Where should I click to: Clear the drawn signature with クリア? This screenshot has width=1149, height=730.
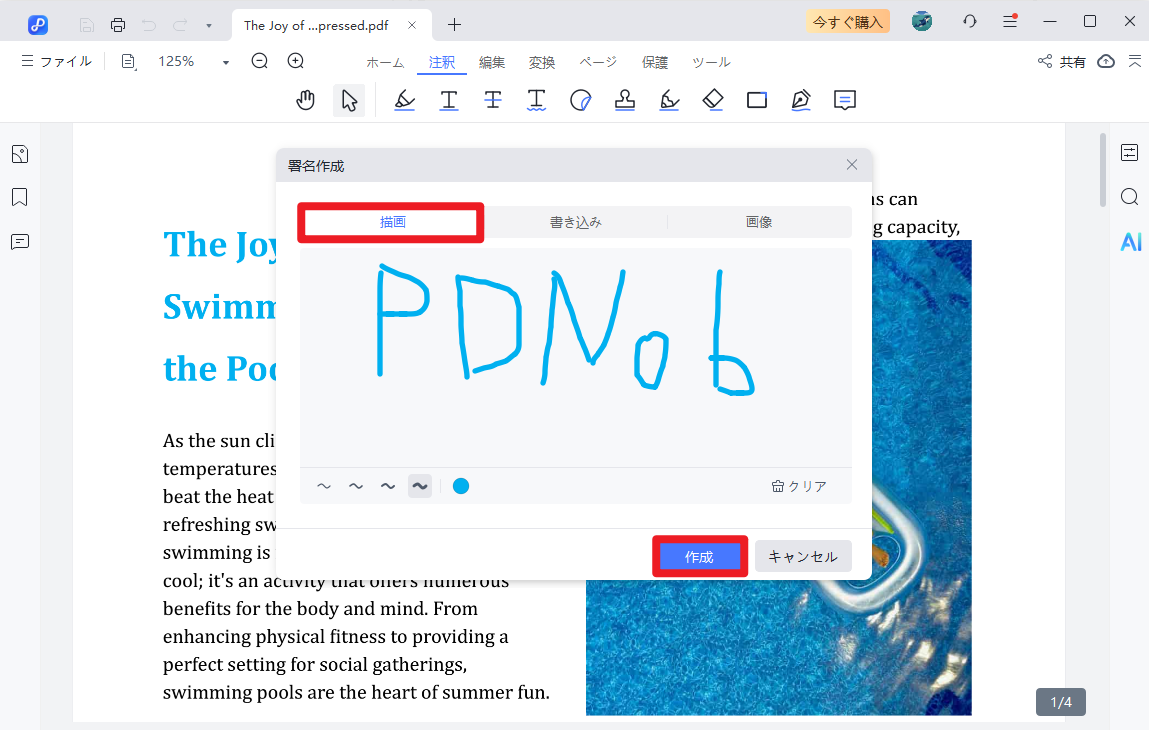(x=799, y=487)
